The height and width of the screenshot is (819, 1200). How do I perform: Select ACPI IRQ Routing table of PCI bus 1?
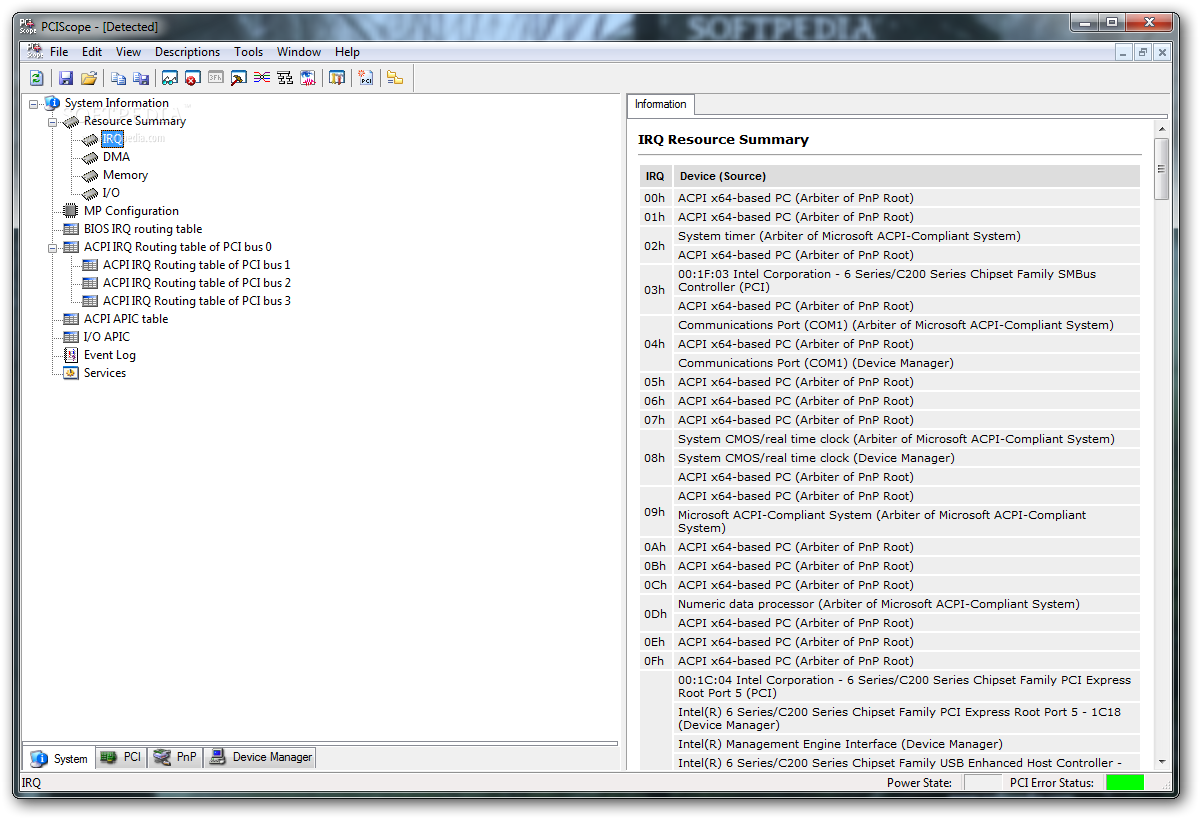coord(197,265)
